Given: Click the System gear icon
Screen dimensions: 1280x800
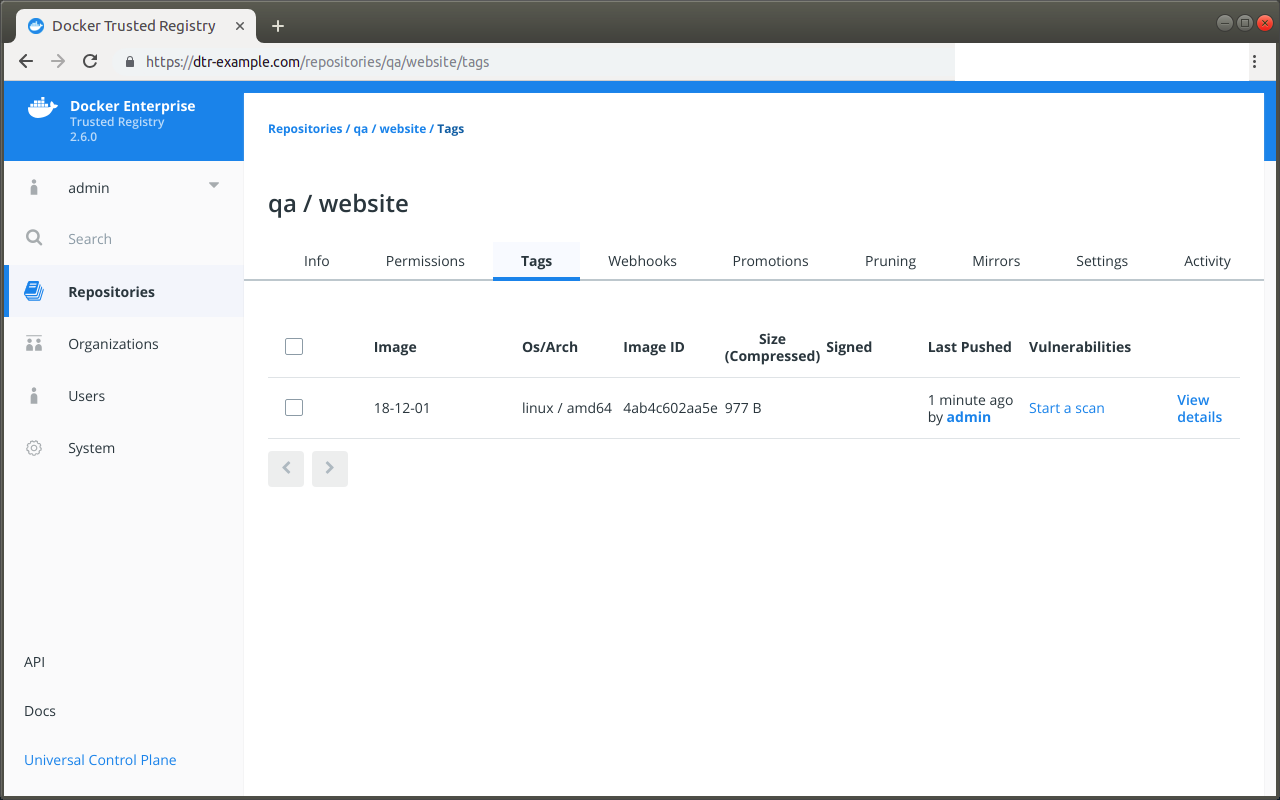Looking at the screenshot, I should (34, 448).
